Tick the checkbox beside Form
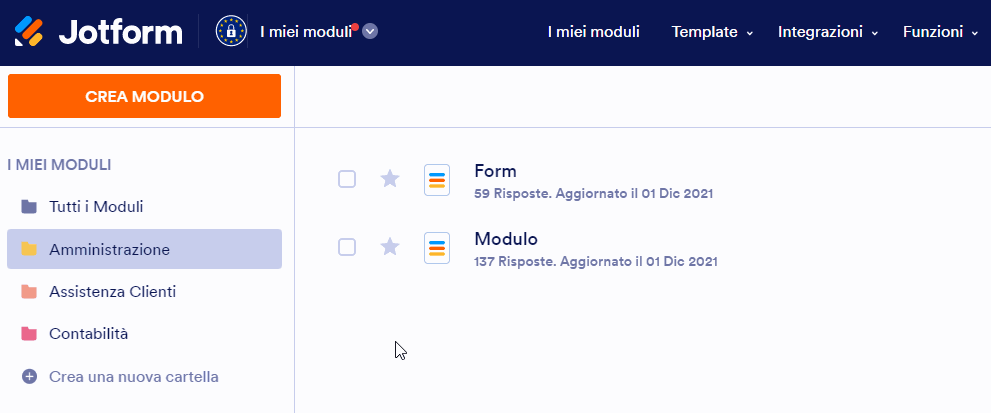Screen dimensions: 991x413 tap(347, 179)
